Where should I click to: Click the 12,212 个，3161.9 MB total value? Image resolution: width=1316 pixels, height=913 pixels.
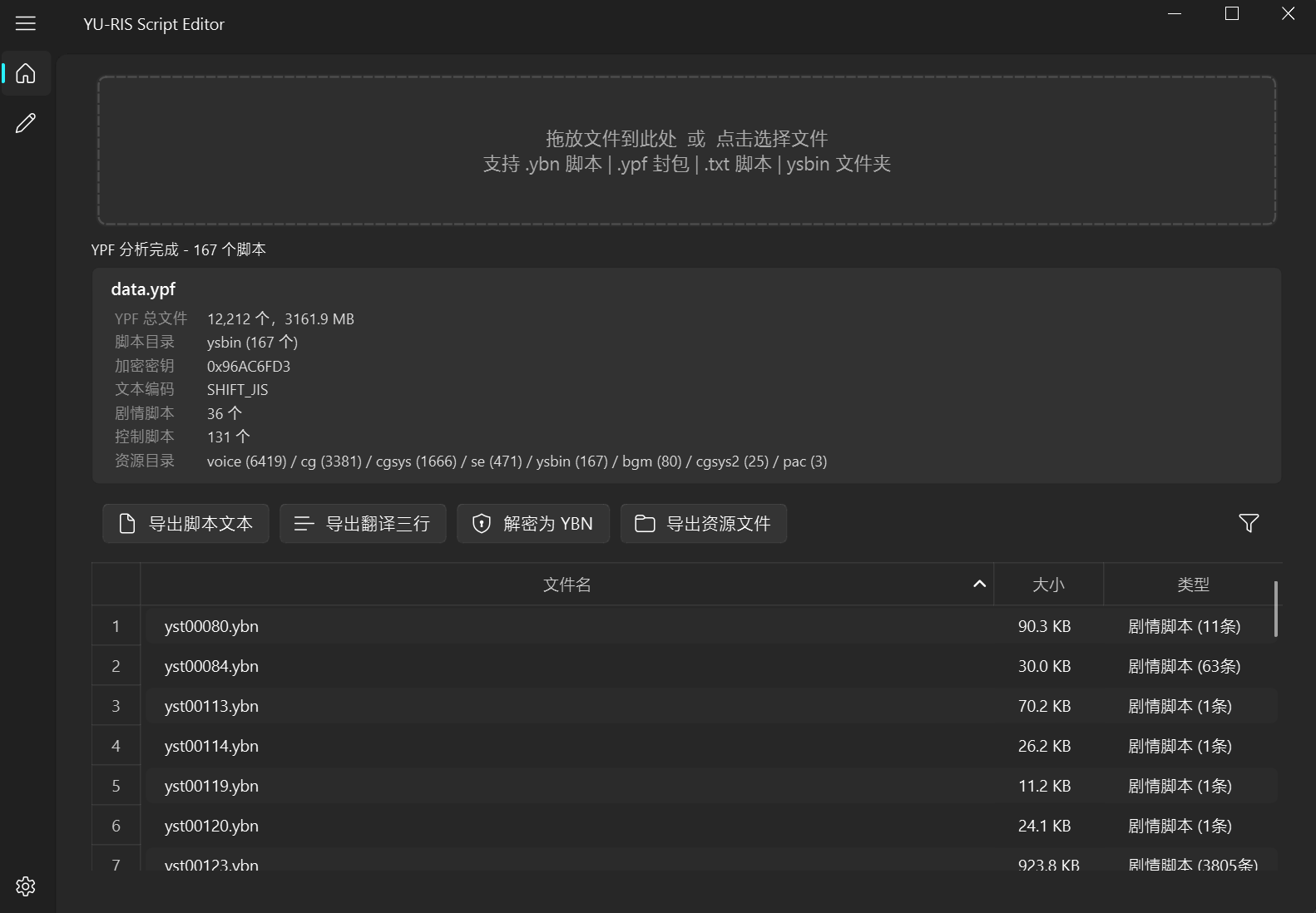point(280,318)
